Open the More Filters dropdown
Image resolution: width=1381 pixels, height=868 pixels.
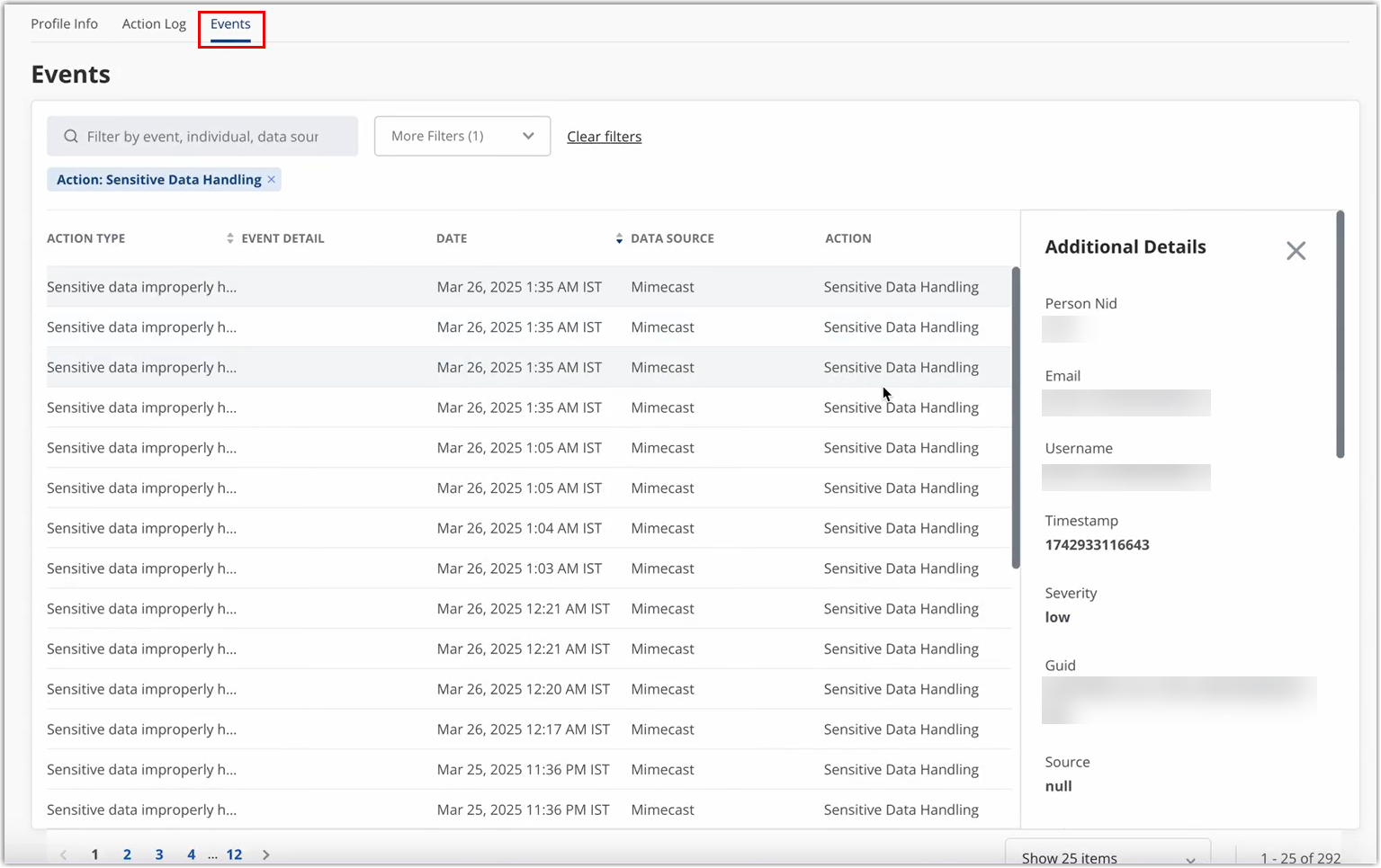pos(462,136)
